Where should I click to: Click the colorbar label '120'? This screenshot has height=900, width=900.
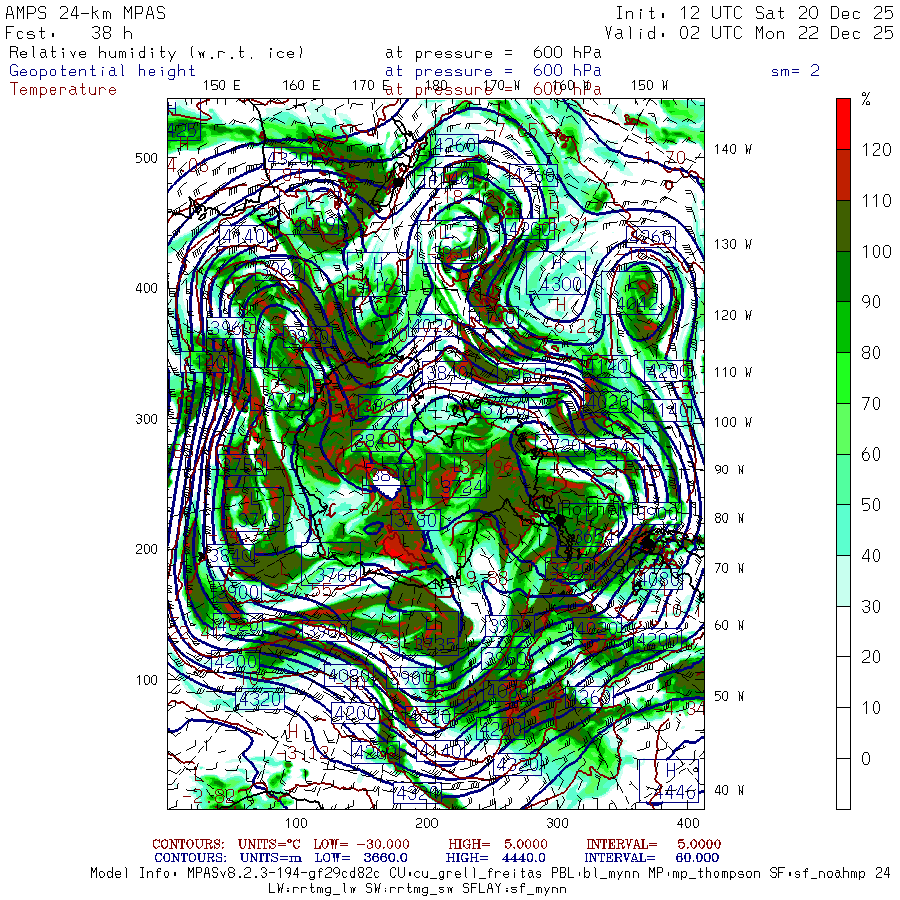[x=876, y=150]
